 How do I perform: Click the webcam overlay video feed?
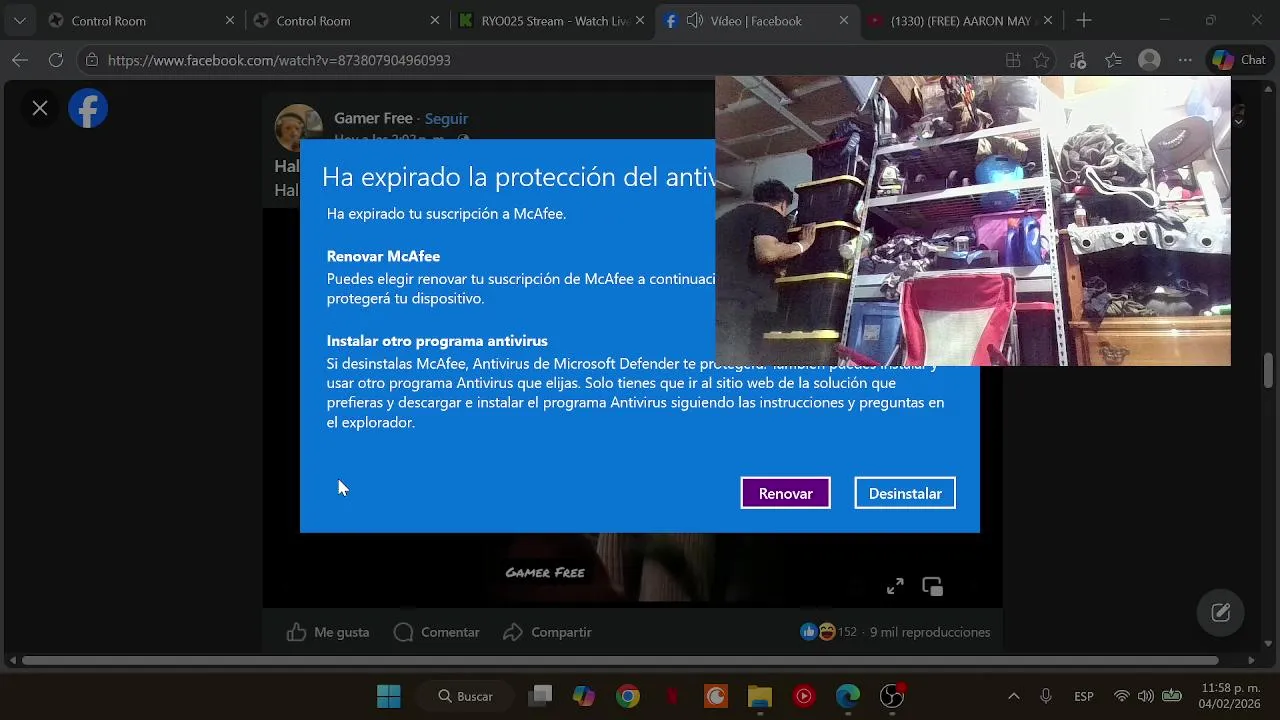click(x=973, y=221)
